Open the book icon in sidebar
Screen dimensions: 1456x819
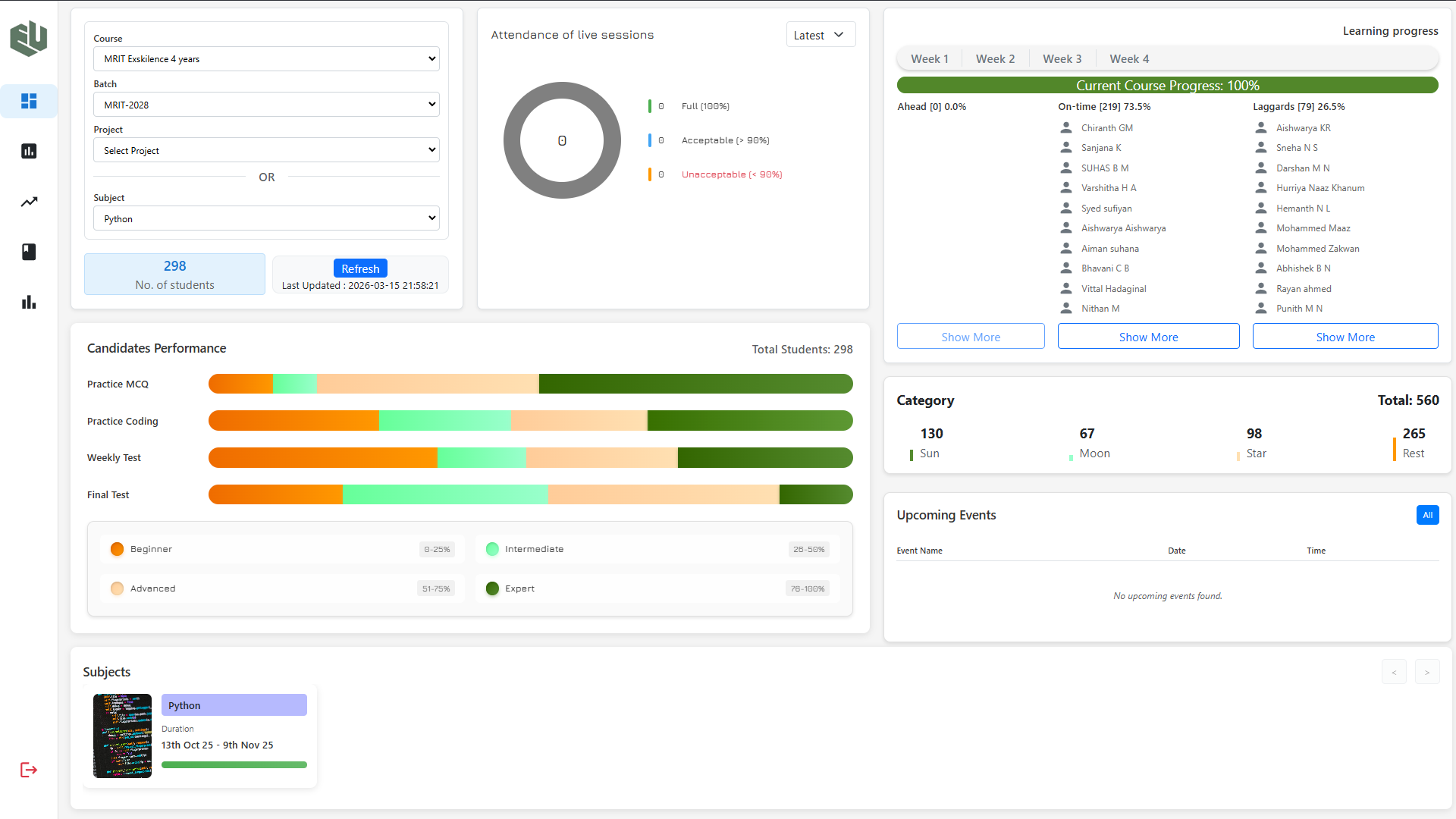coord(29,252)
